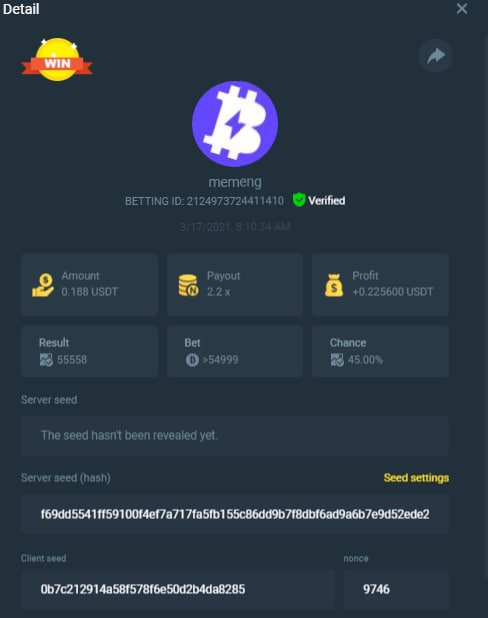Click the Amount hand-coin icon

(43, 285)
